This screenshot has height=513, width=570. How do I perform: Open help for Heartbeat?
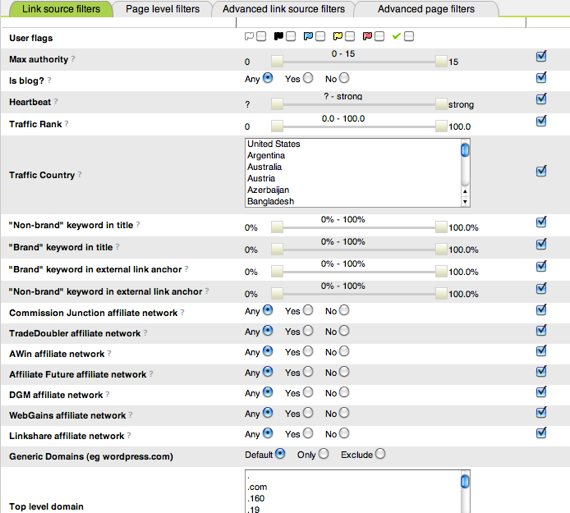(x=56, y=101)
